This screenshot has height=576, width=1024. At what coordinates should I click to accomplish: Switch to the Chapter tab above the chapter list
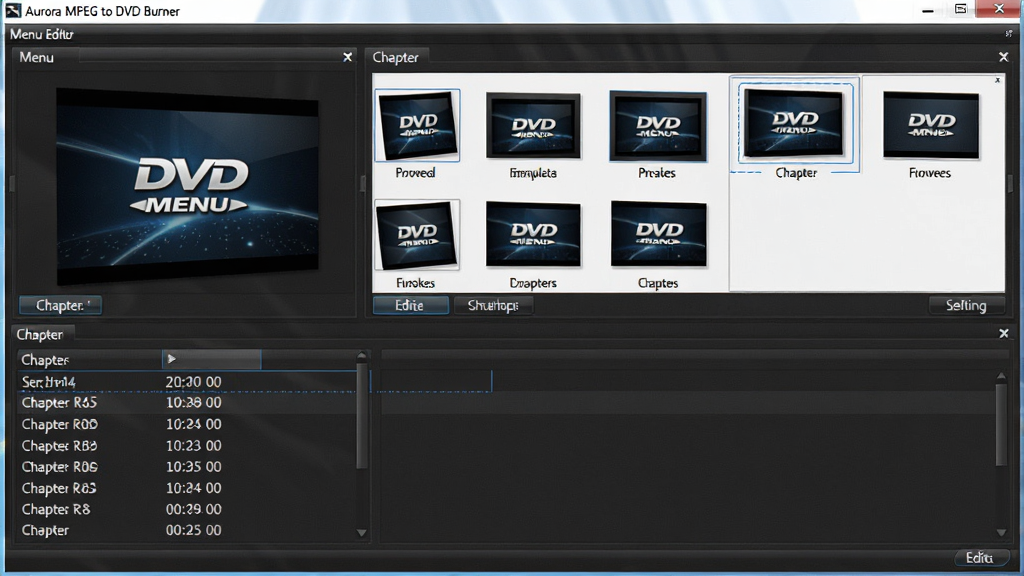(x=40, y=334)
